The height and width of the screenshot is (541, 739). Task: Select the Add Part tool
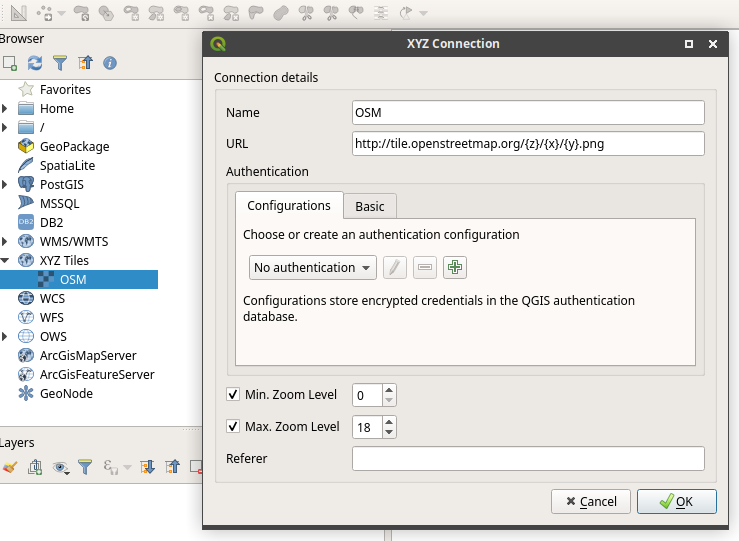(156, 13)
